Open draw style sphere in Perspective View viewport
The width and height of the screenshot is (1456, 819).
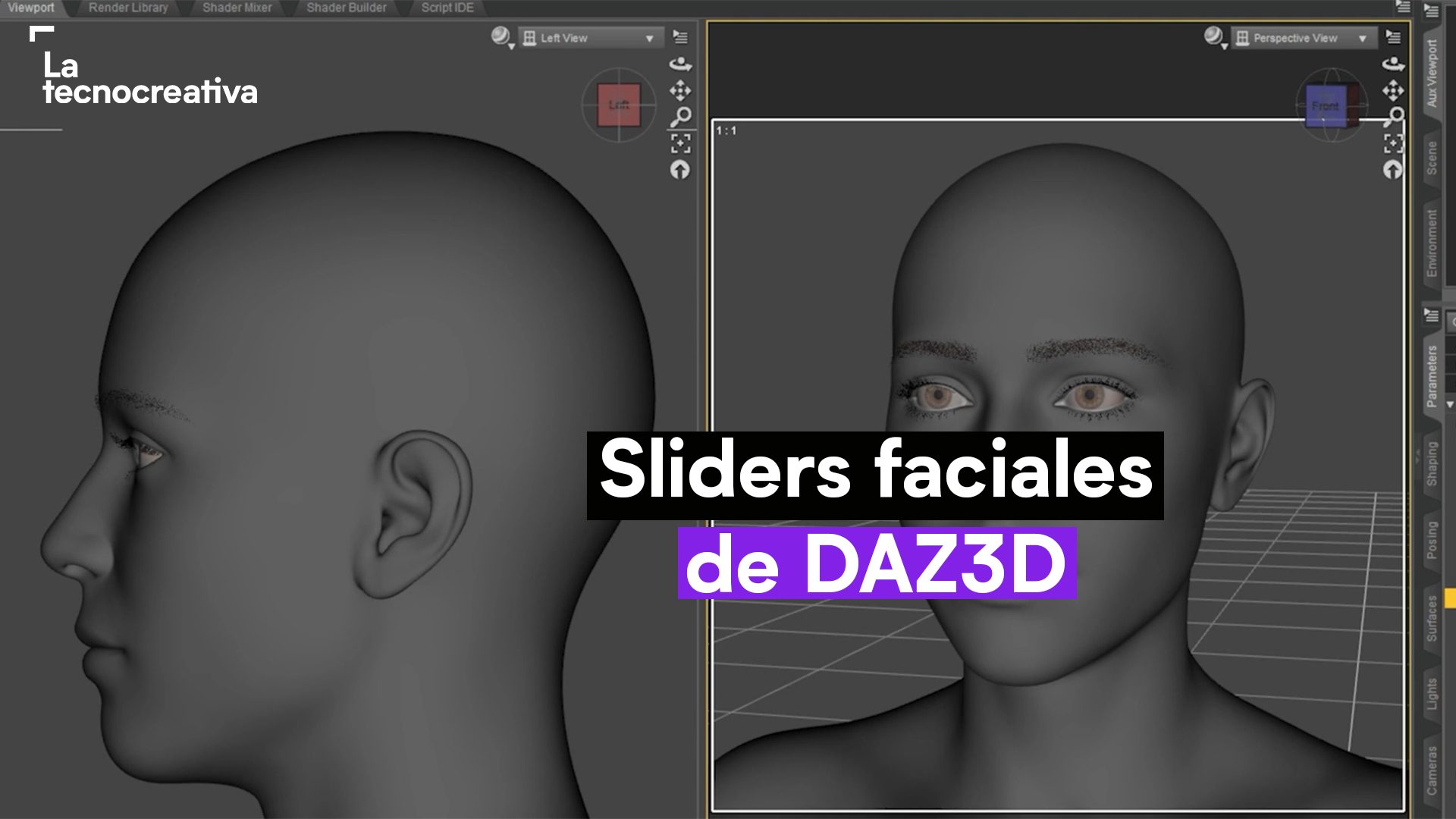click(x=1214, y=37)
